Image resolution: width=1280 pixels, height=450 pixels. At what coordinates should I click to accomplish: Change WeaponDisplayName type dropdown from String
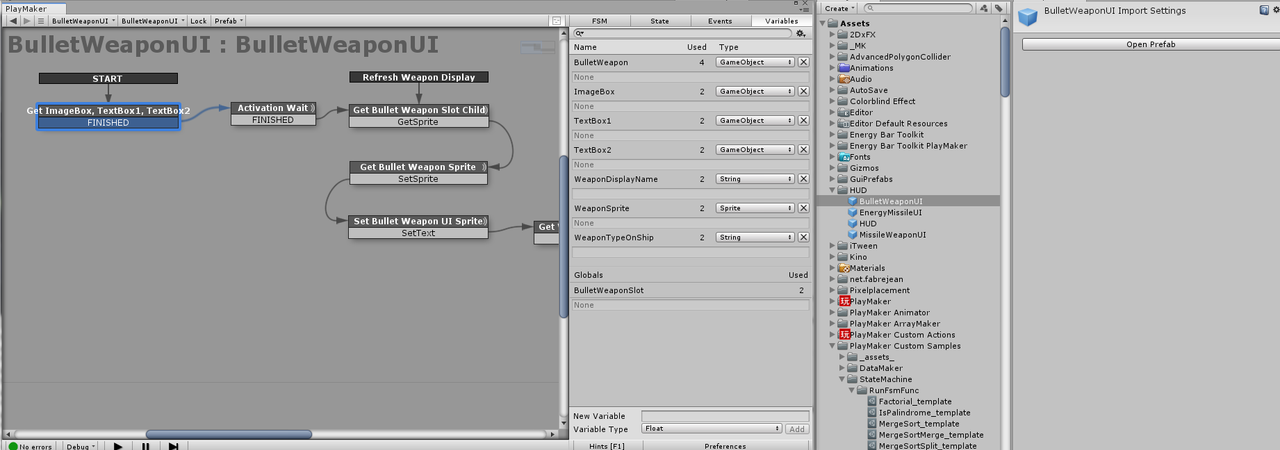[x=755, y=179]
